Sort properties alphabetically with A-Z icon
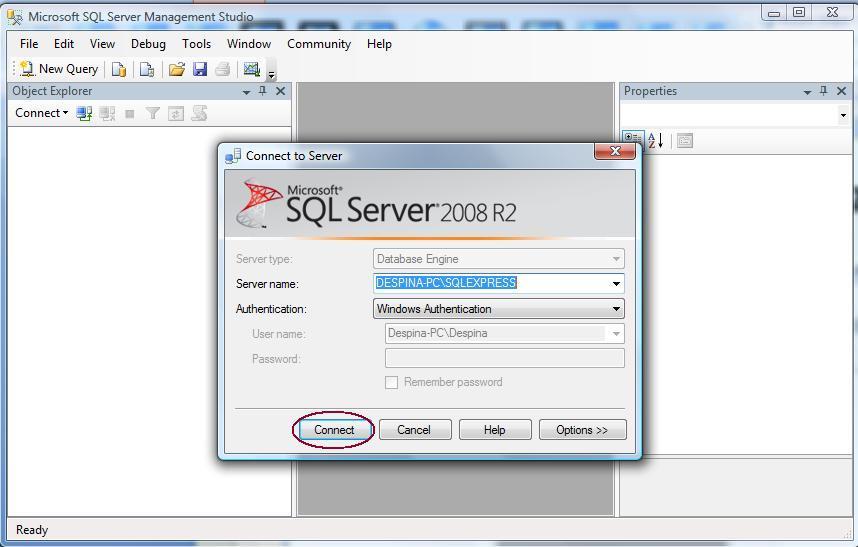The image size is (858, 547). [x=656, y=140]
